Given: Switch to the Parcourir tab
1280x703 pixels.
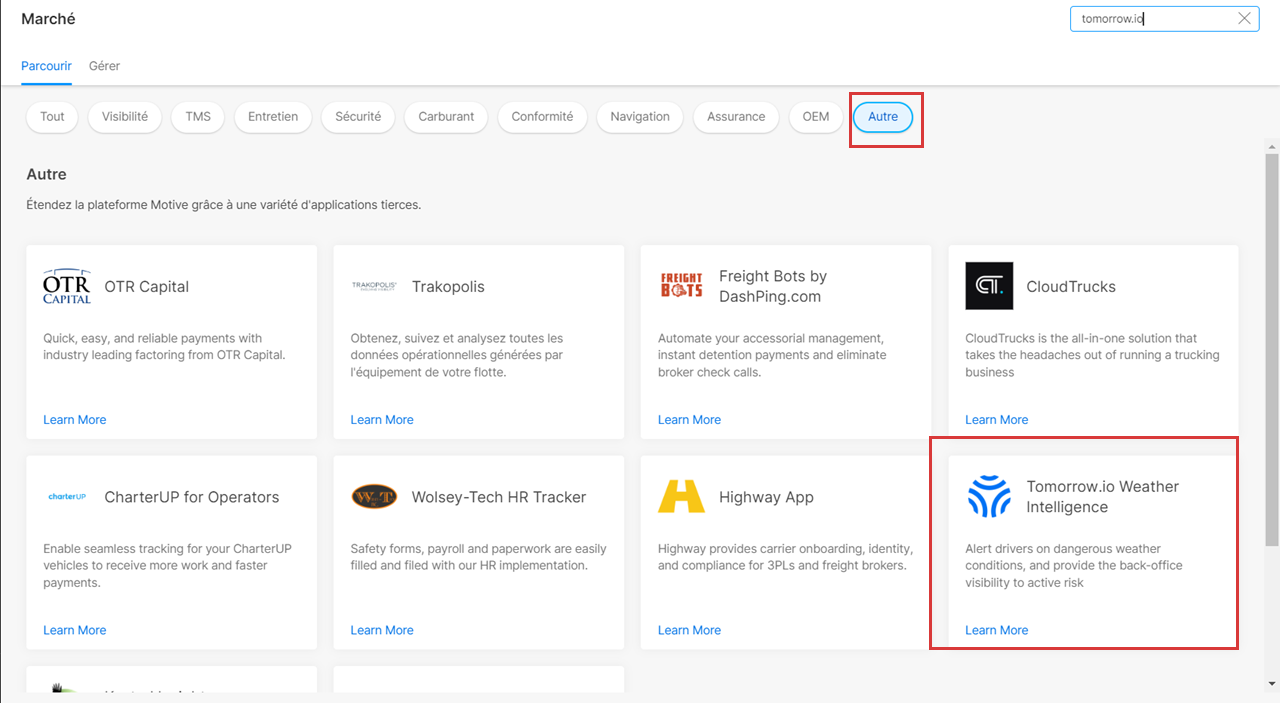Looking at the screenshot, I should 46,66.
